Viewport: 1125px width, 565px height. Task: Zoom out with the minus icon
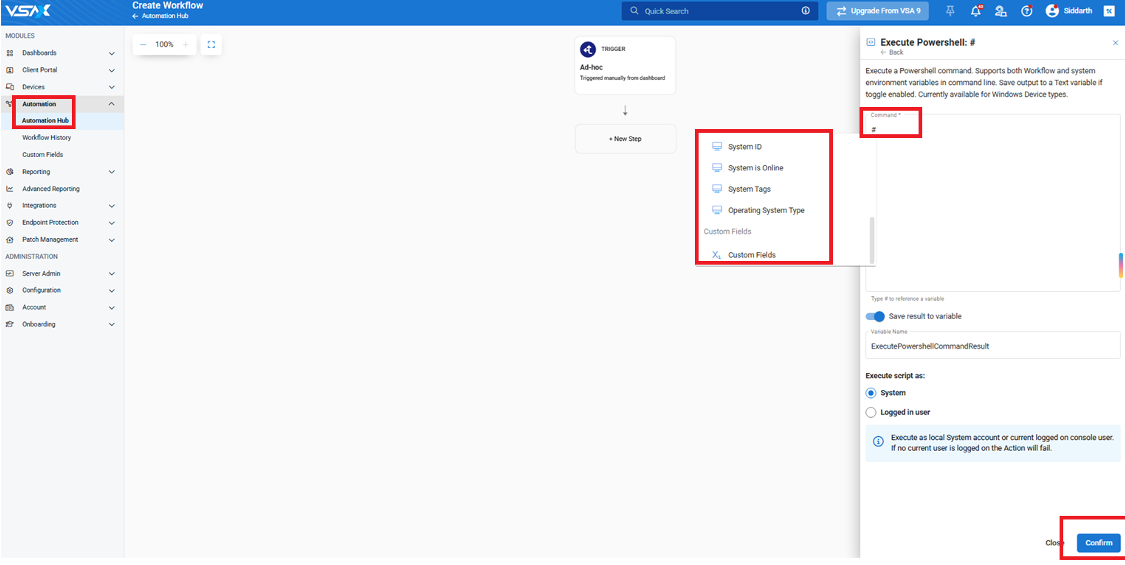(x=143, y=45)
